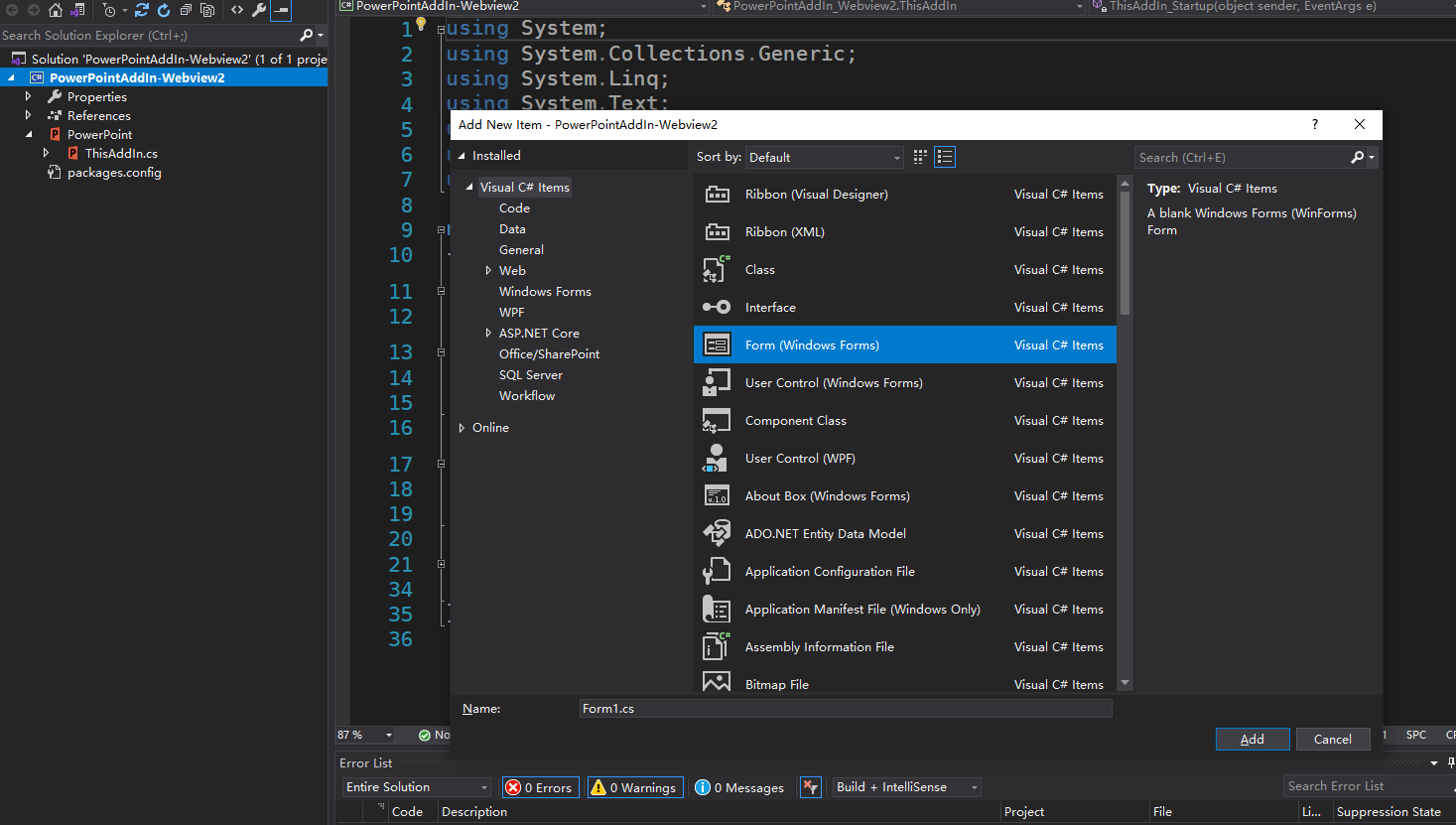
Task: Open the Entire Solution scope dropdown
Action: pyautogui.click(x=417, y=787)
